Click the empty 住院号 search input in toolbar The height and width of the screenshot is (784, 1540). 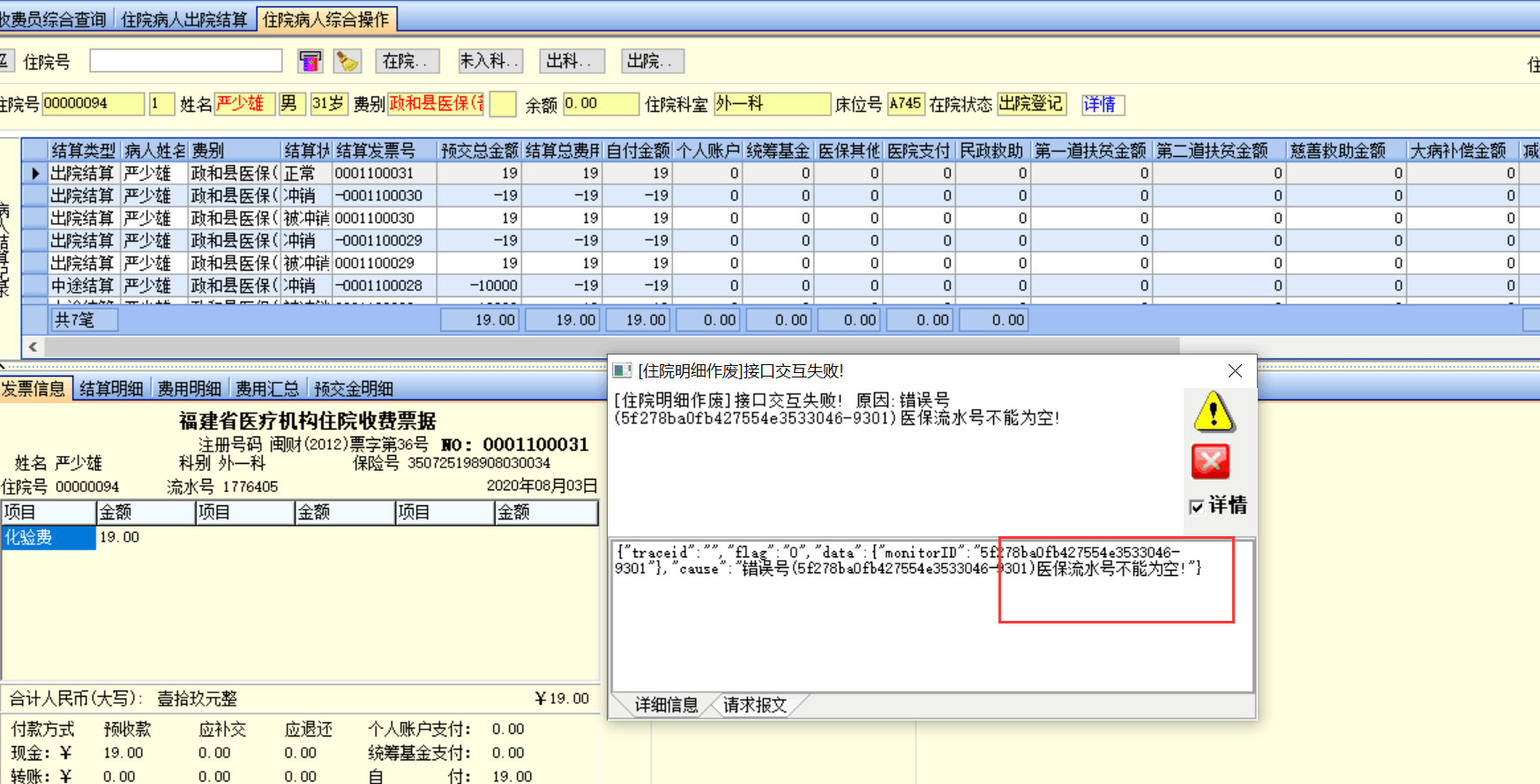click(185, 61)
